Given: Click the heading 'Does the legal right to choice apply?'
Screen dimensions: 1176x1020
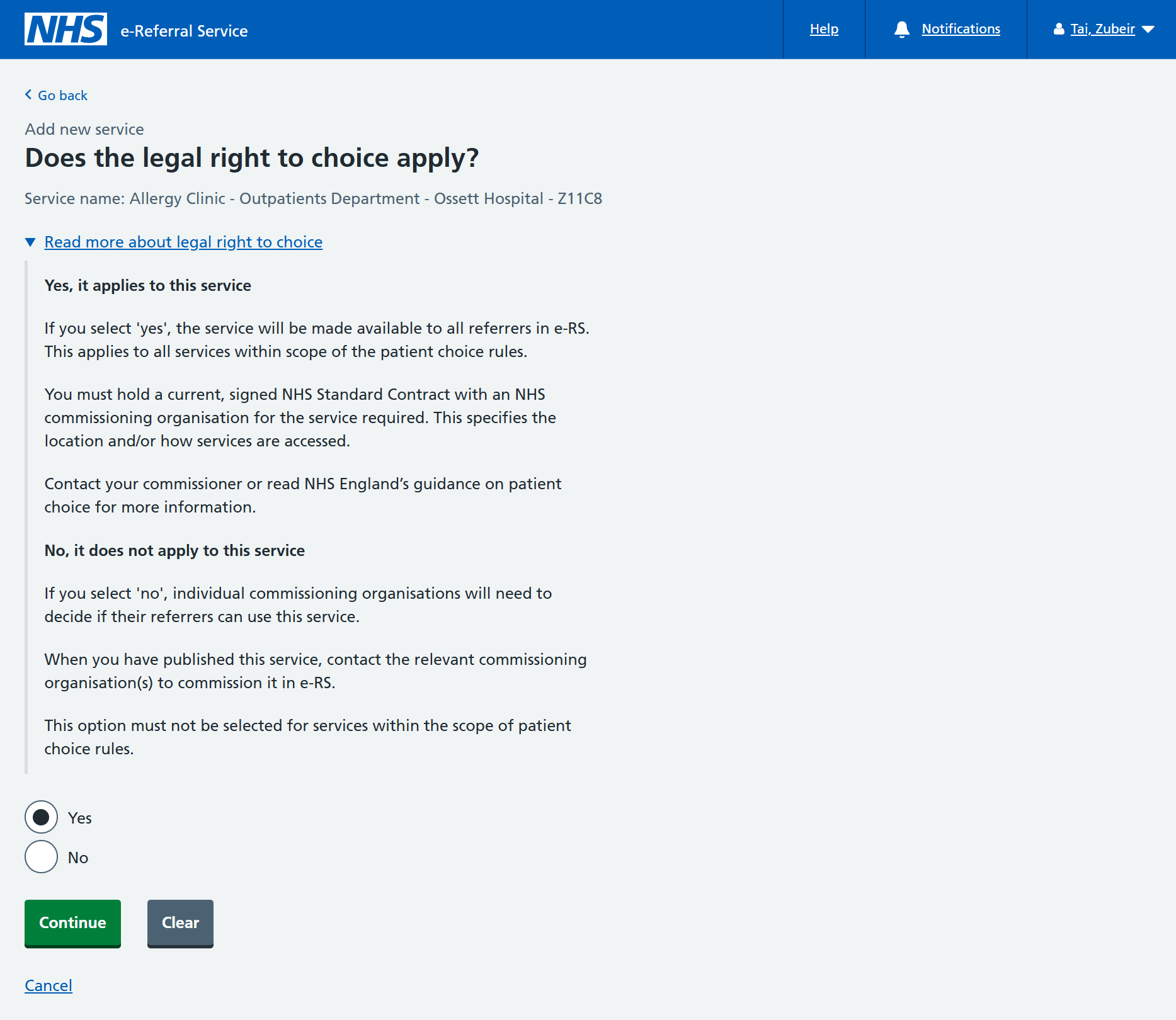Looking at the screenshot, I should (252, 158).
